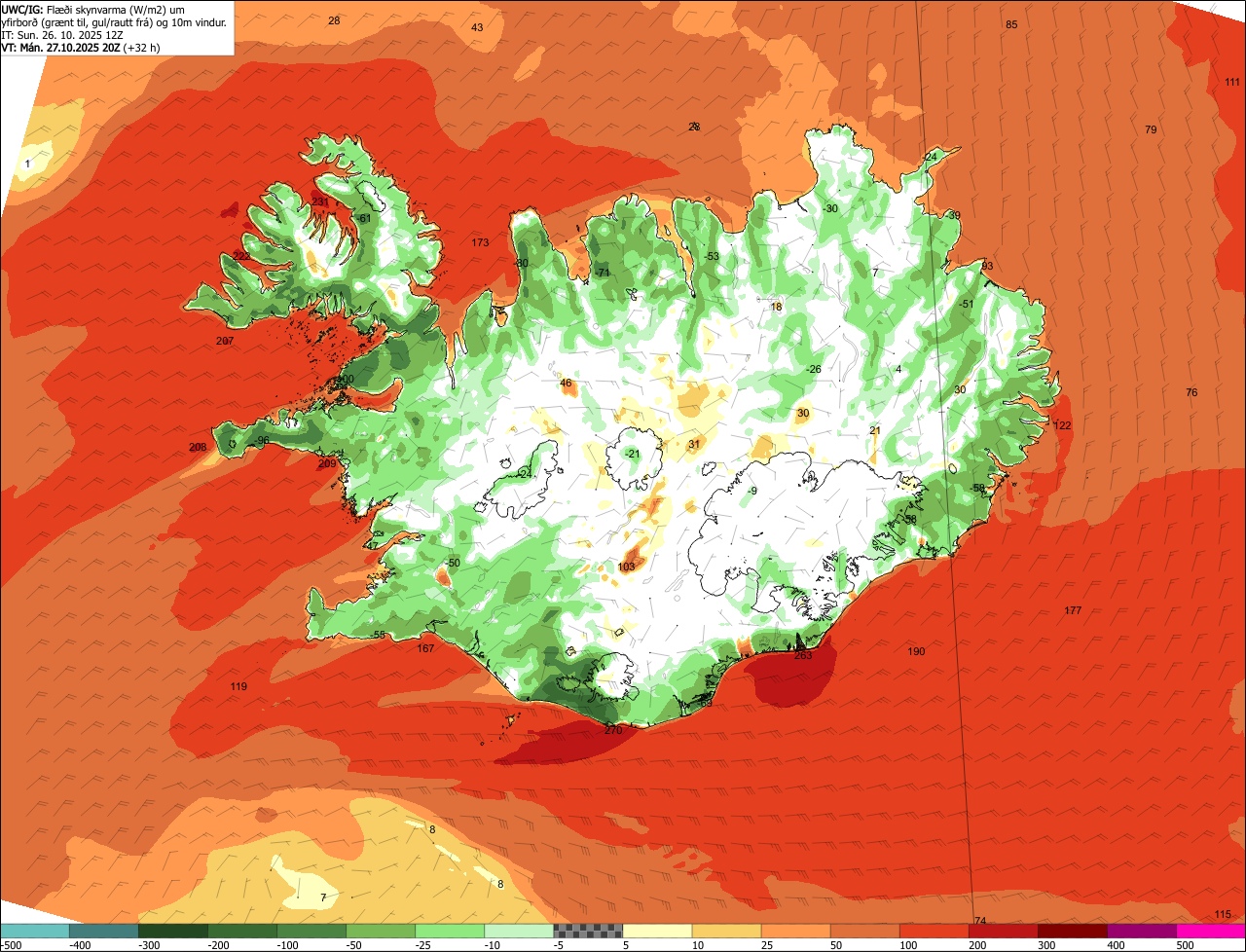The image size is (1246, 952).
Task: Select the legend swatch between -200 and -100
Action: pyautogui.click(x=241, y=931)
